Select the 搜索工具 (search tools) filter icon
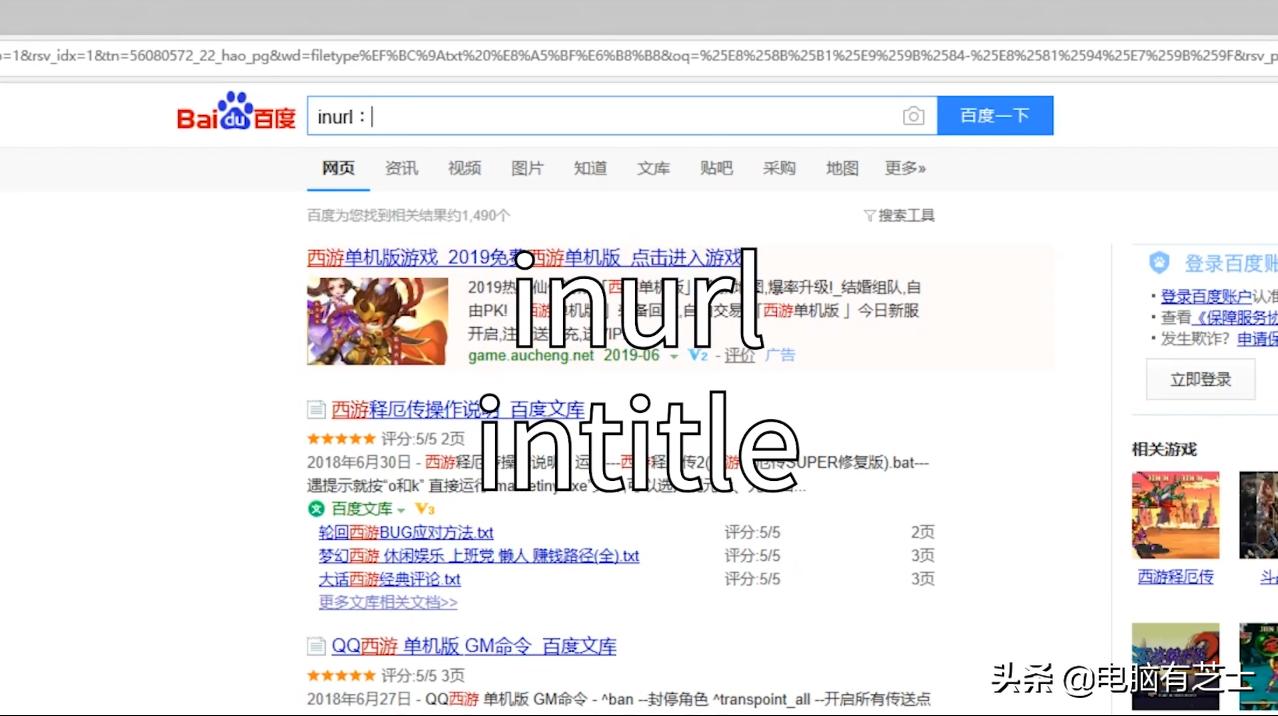Viewport: 1278px width, 716px height. (x=870, y=215)
